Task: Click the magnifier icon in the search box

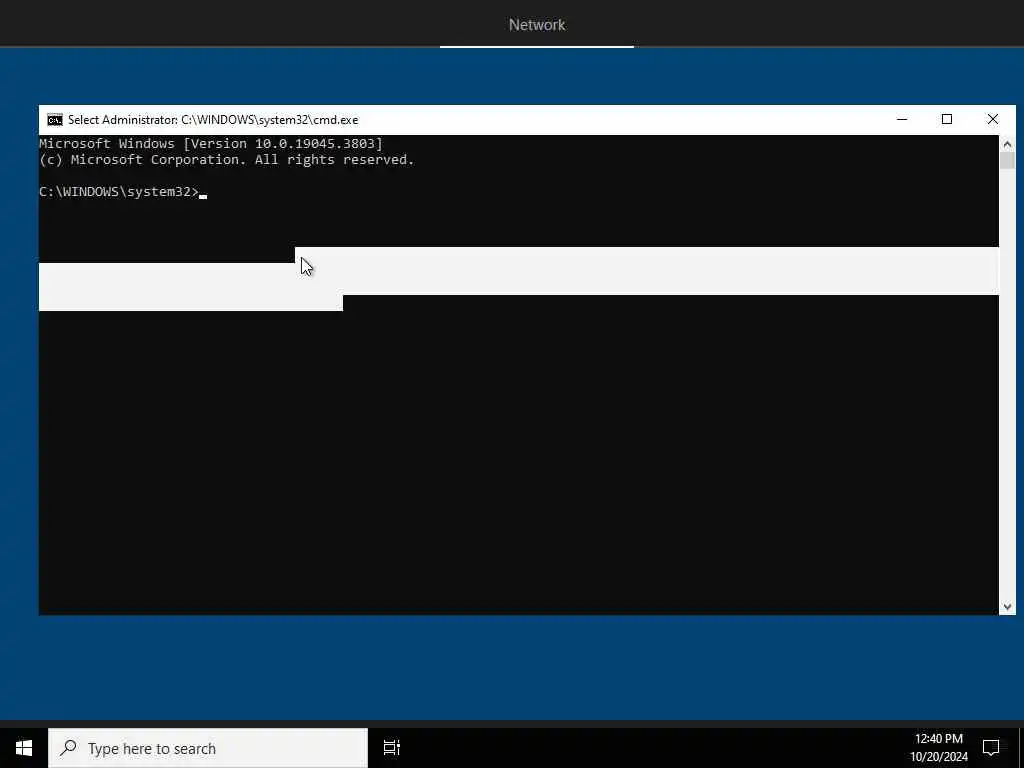Action: pos(68,748)
